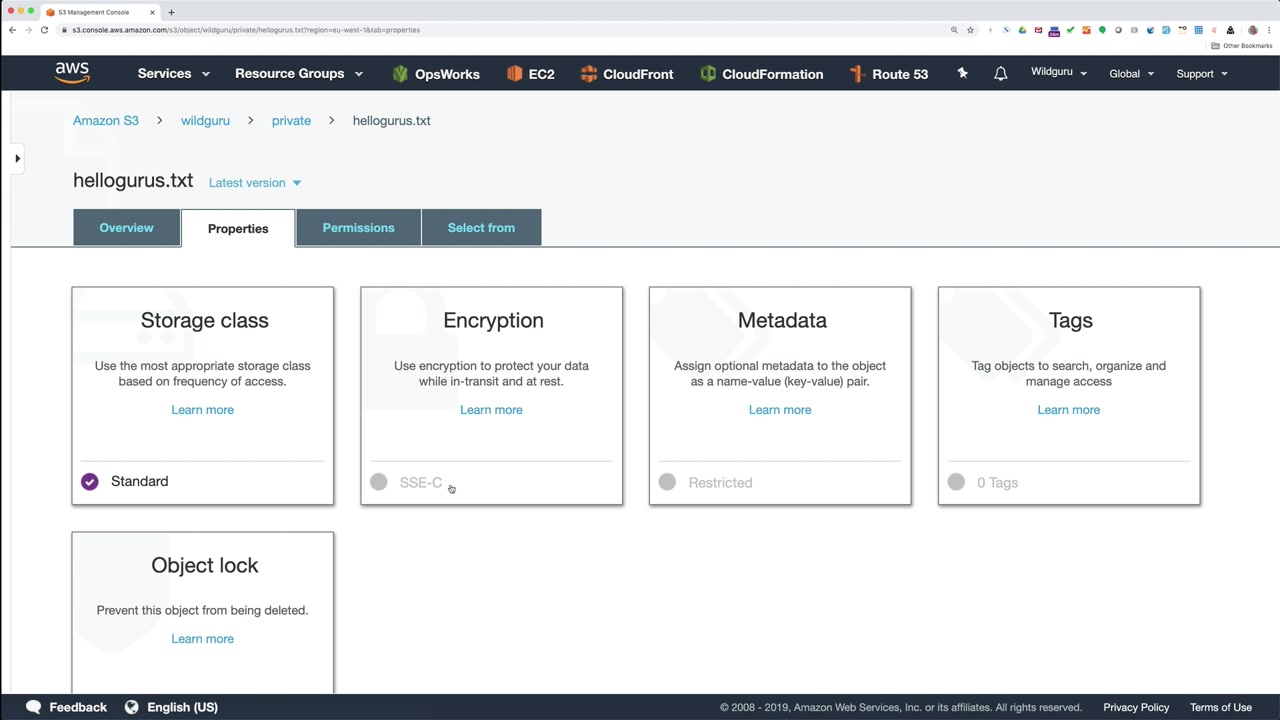Click the browser forward arrow
This screenshot has width=1280, height=720.
click(x=28, y=30)
